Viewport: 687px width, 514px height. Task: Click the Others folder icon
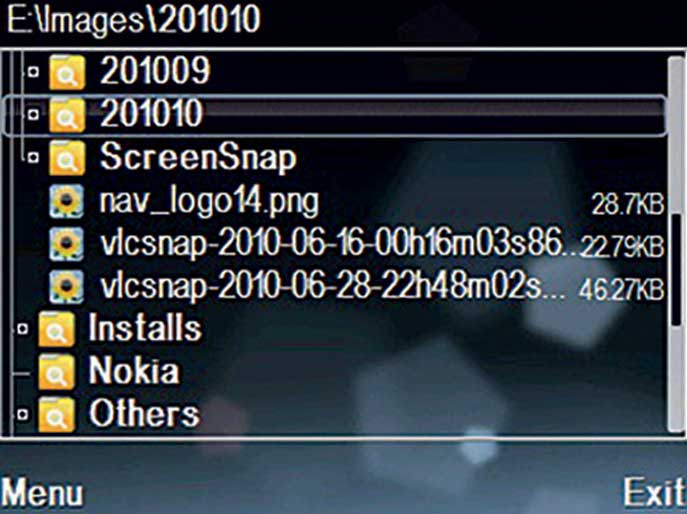(56, 415)
